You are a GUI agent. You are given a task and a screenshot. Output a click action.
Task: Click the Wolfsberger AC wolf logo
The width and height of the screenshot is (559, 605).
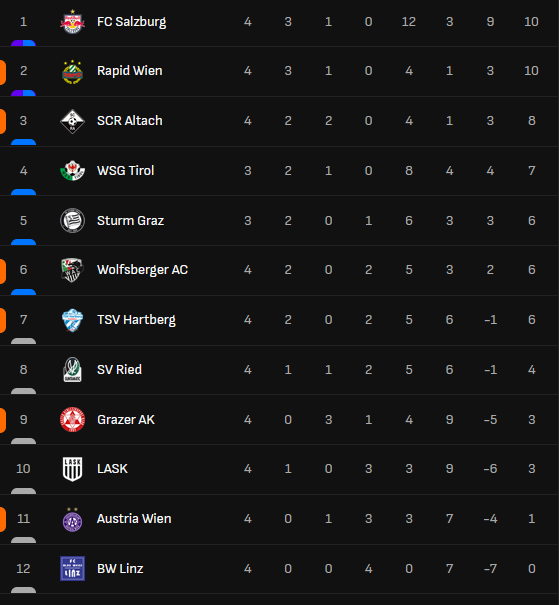coord(73,270)
